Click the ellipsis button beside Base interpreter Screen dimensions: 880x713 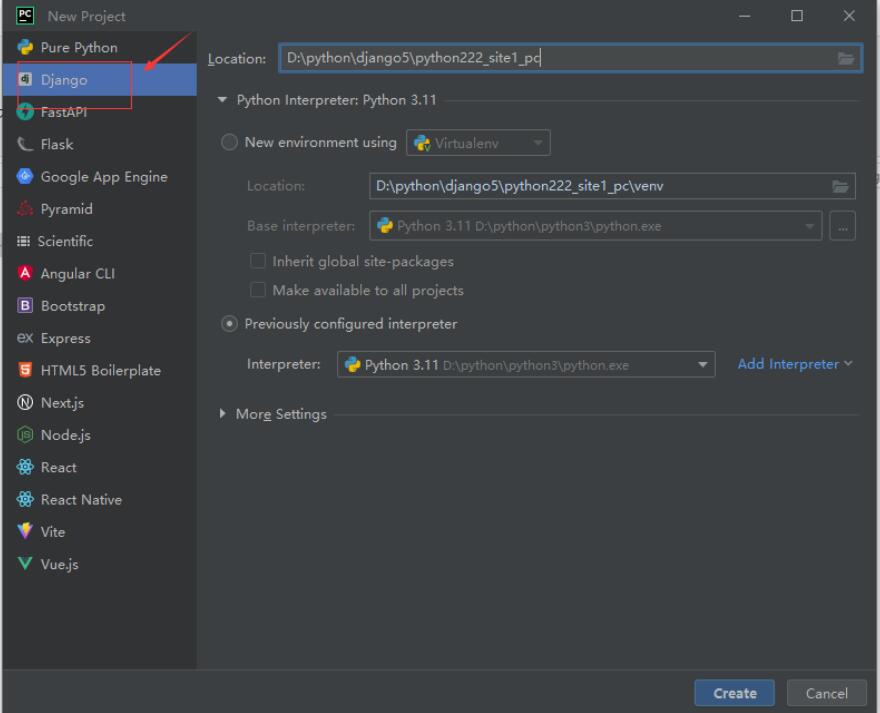[842, 226]
